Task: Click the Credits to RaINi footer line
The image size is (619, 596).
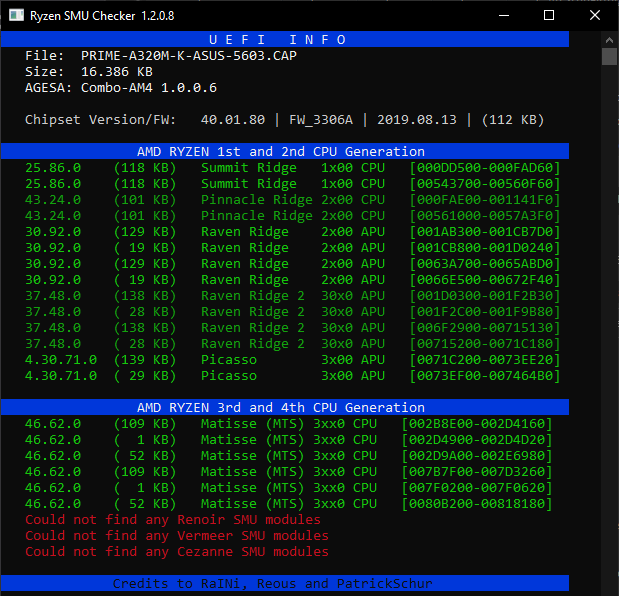Action: tap(285, 583)
